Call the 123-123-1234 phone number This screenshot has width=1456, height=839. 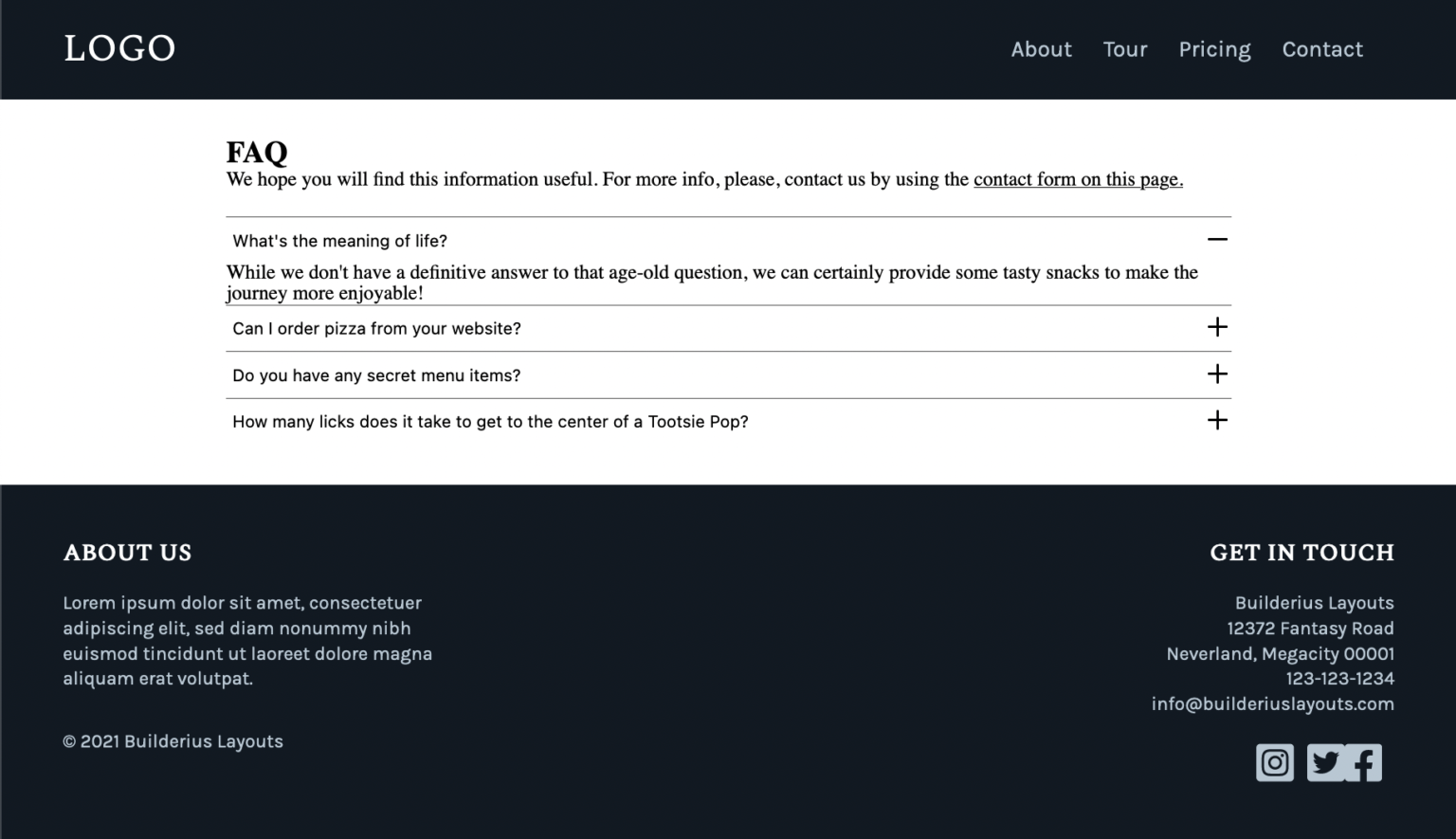point(1339,678)
